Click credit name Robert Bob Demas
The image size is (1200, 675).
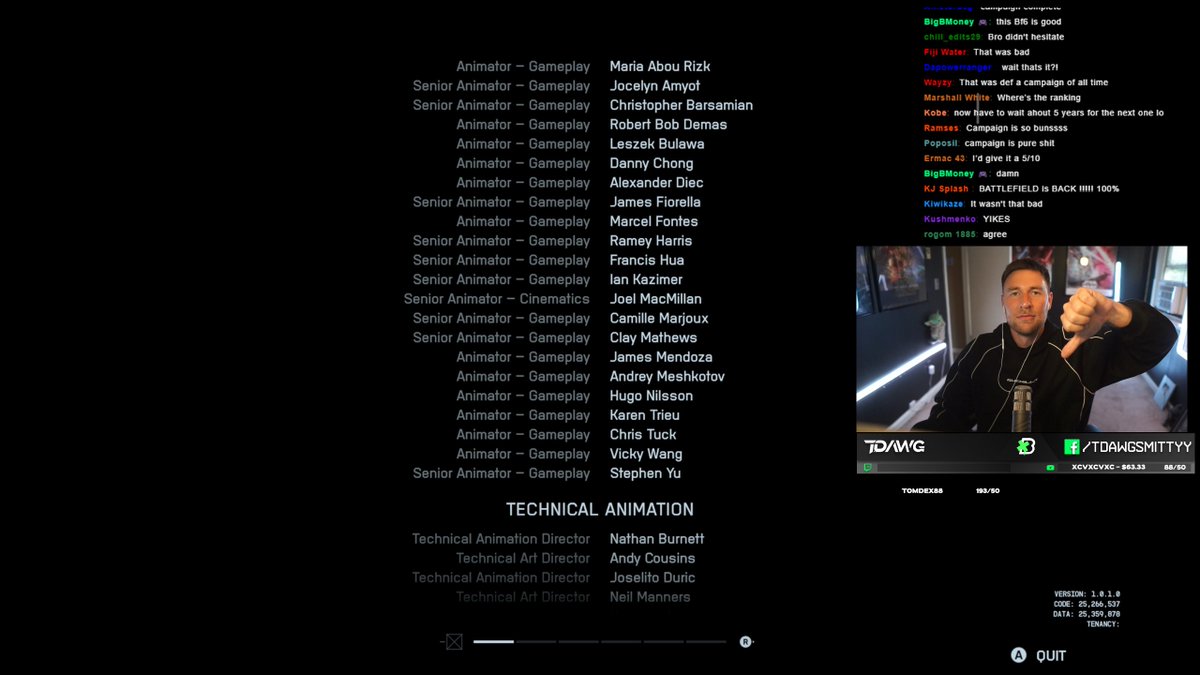pos(668,125)
